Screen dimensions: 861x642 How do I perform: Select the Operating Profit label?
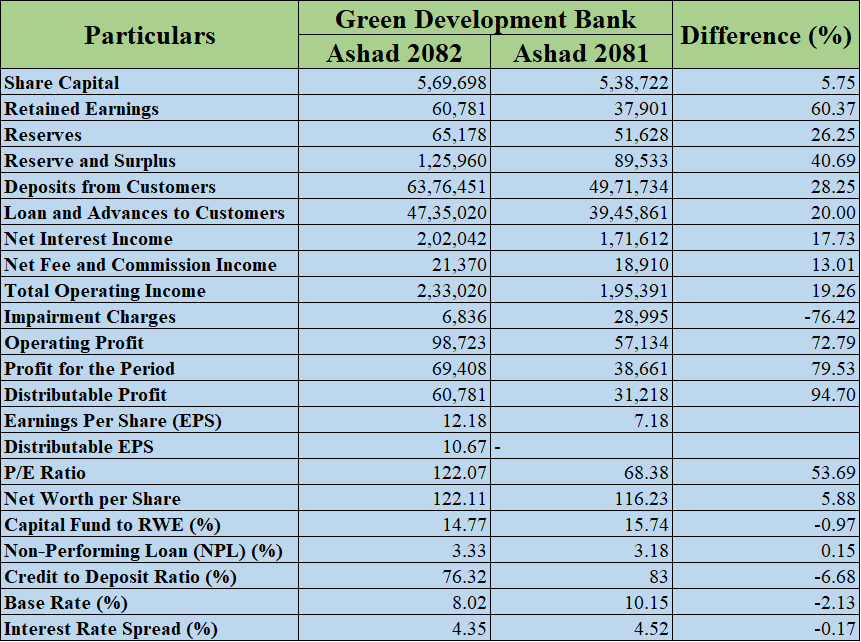pos(74,343)
